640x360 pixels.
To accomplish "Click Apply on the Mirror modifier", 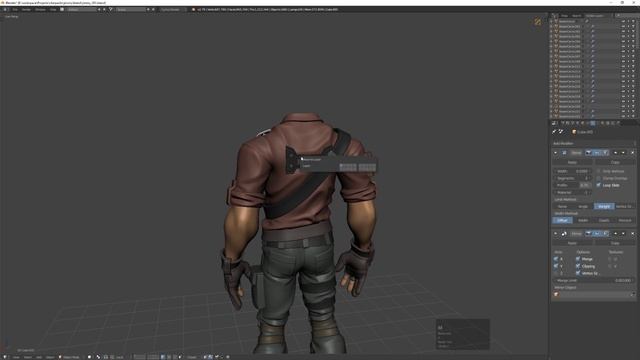I will coord(572,243).
